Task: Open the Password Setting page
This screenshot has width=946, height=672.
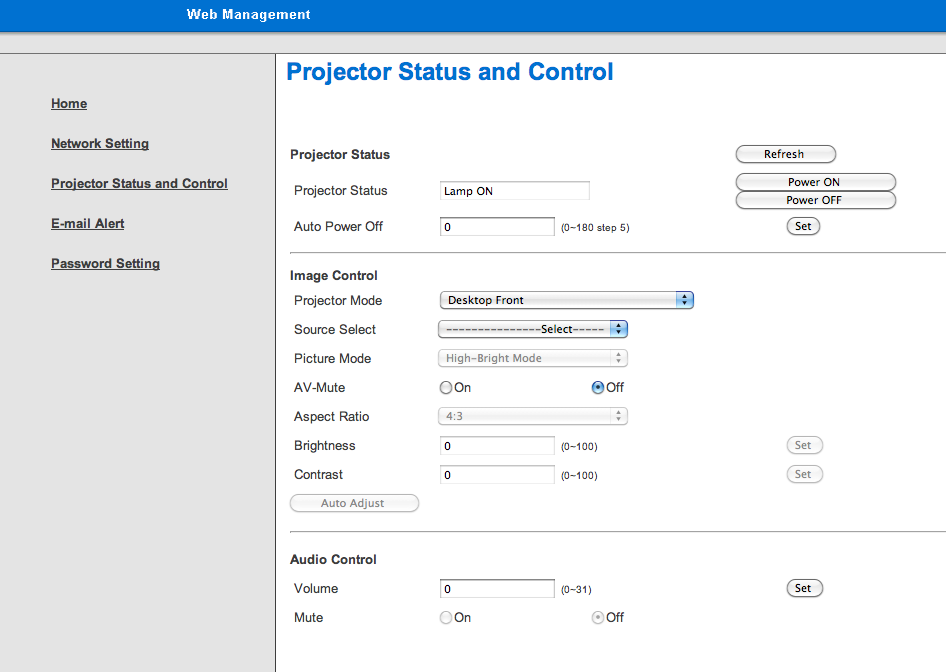Action: click(x=106, y=264)
